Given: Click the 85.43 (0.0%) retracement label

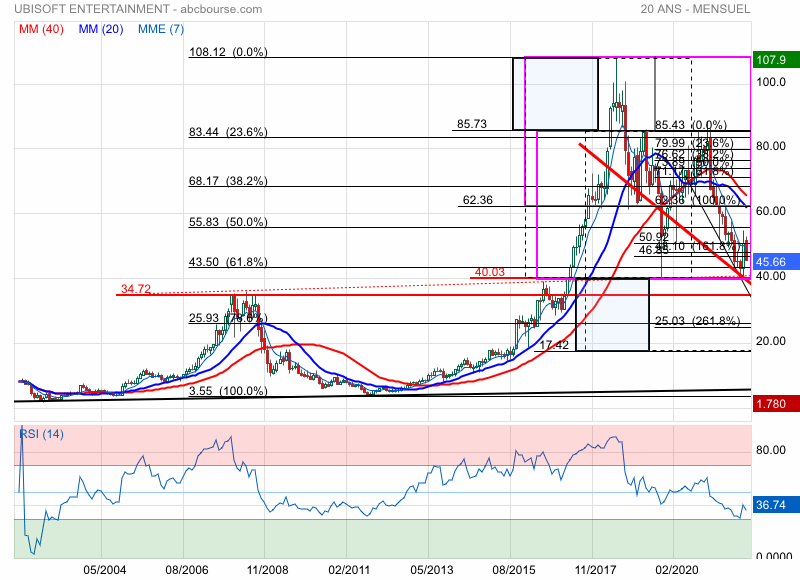Looking at the screenshot, I should (691, 124).
